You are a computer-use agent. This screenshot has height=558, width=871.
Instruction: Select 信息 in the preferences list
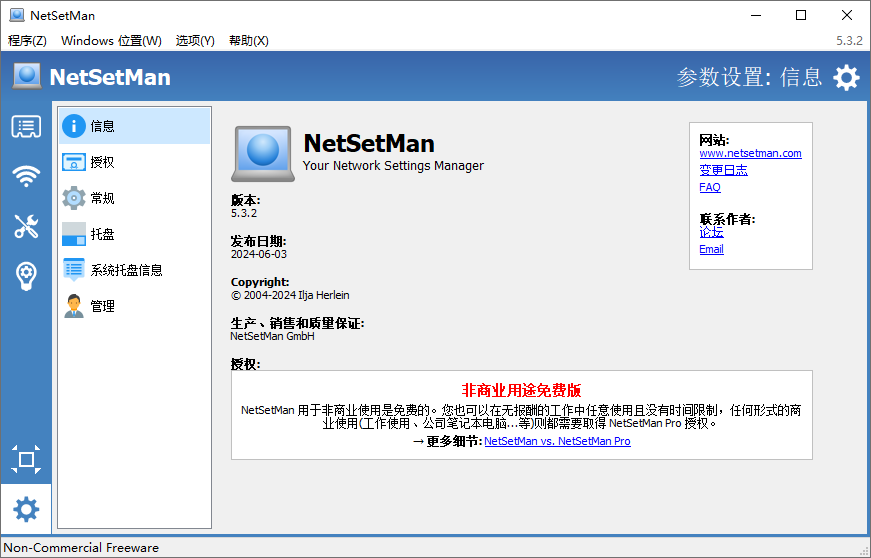(x=134, y=126)
